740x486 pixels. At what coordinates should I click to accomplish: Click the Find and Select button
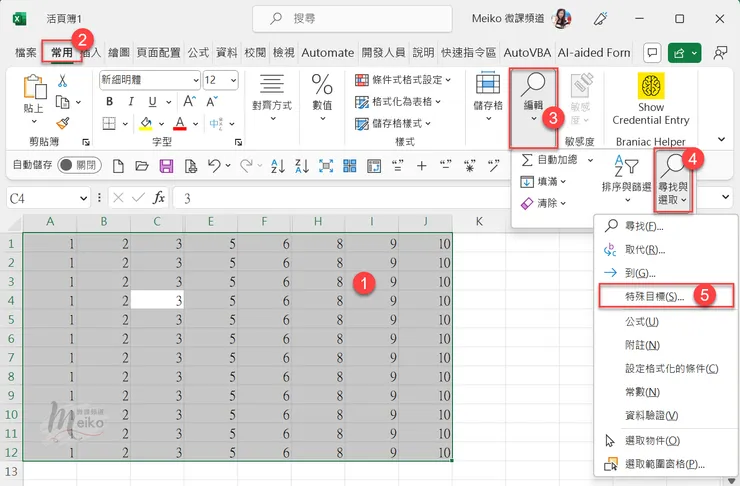pos(673,180)
